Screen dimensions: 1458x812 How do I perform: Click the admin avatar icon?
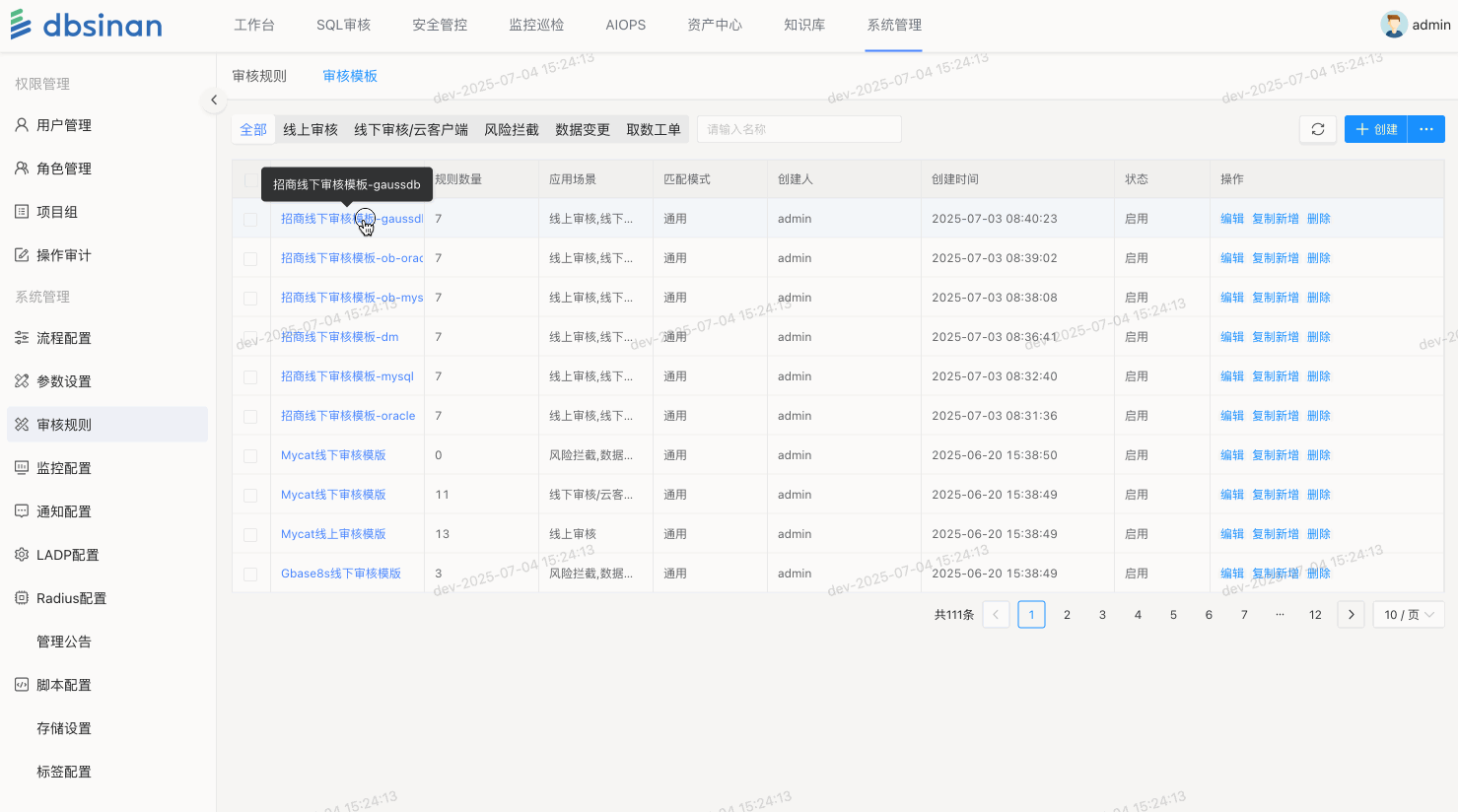(x=1393, y=25)
